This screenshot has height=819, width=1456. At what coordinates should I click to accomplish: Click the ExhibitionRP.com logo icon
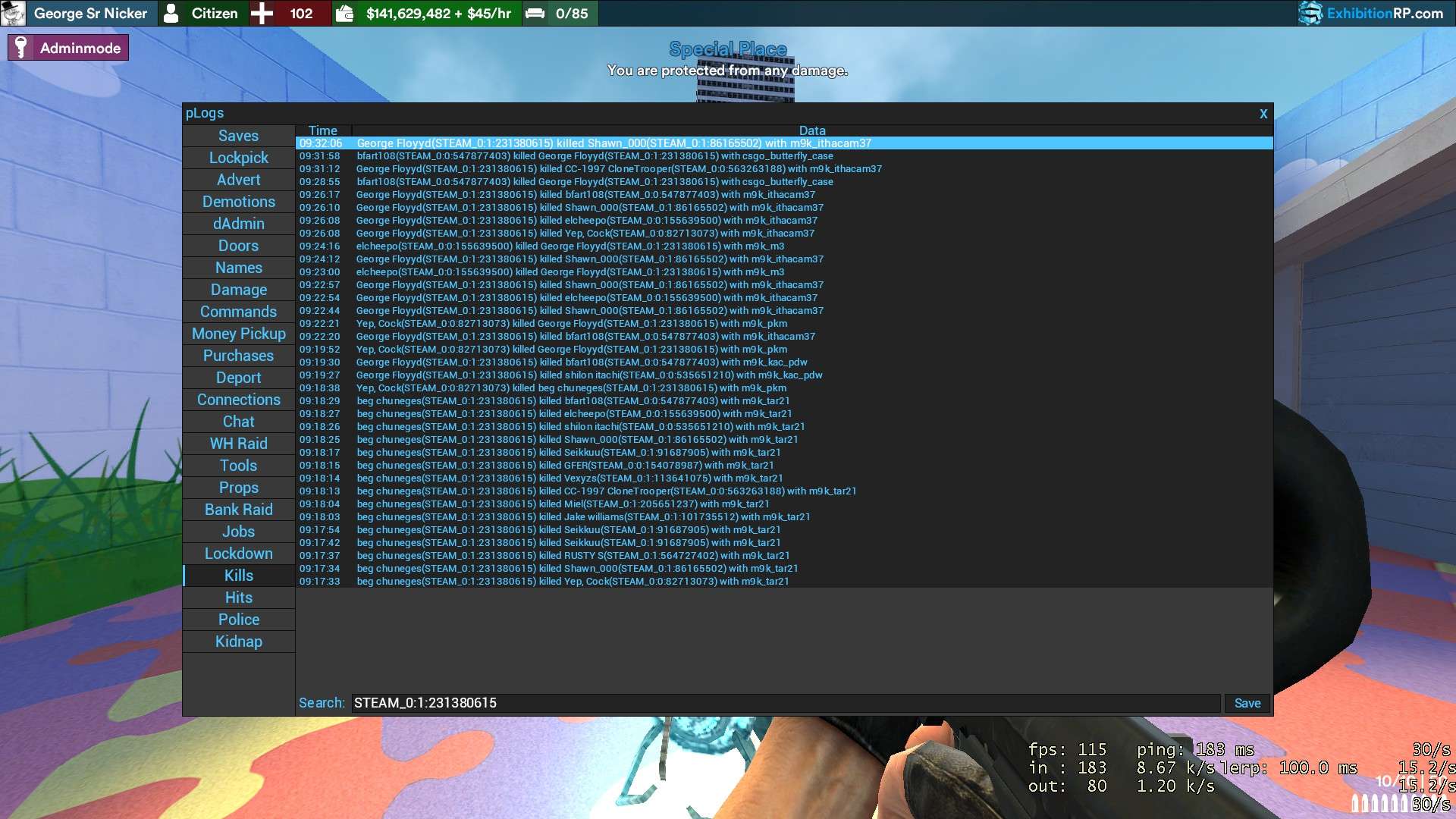pos(1310,13)
